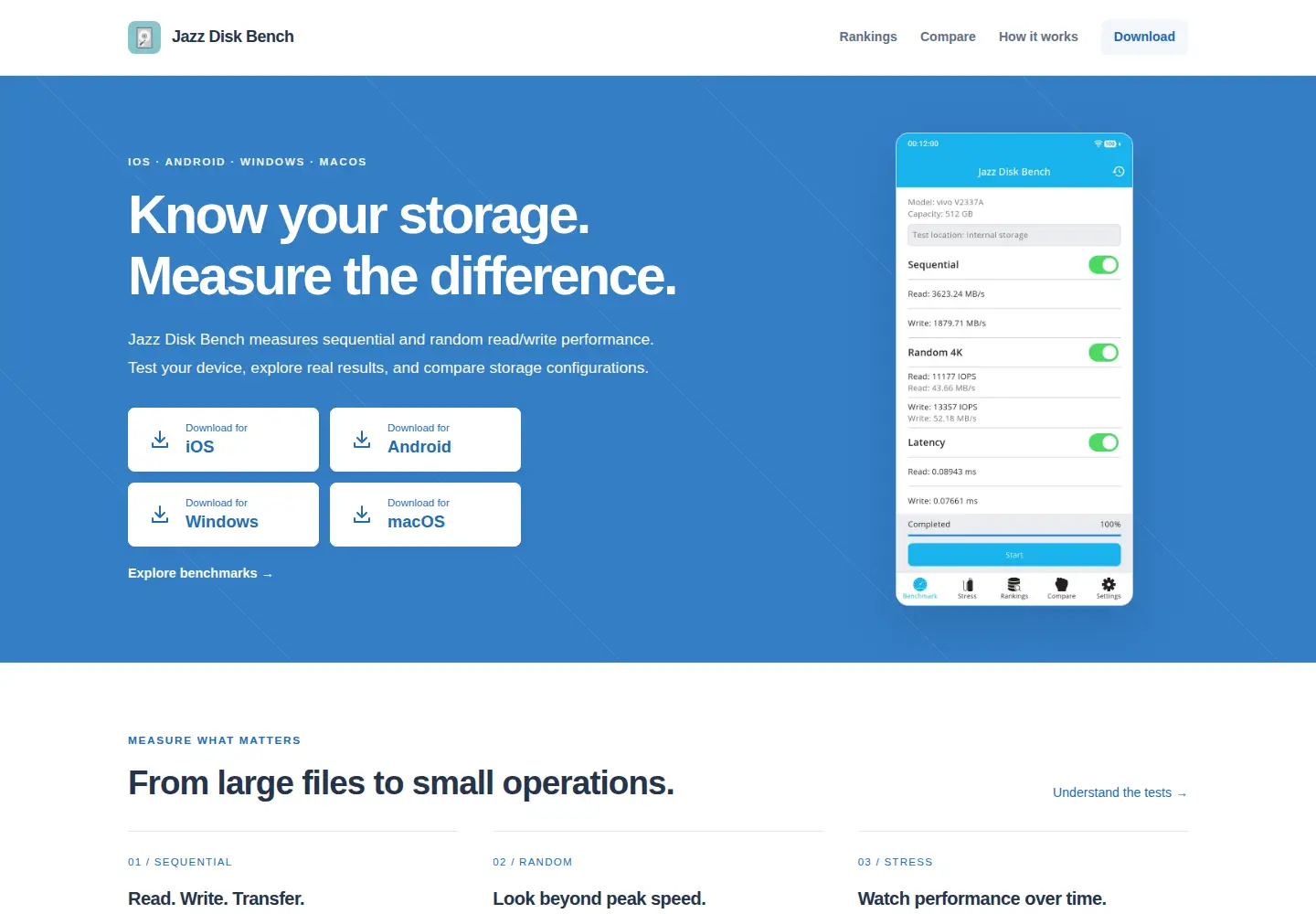Open the Settings gear in phone mockup
The image size is (1316, 914).
1109,584
